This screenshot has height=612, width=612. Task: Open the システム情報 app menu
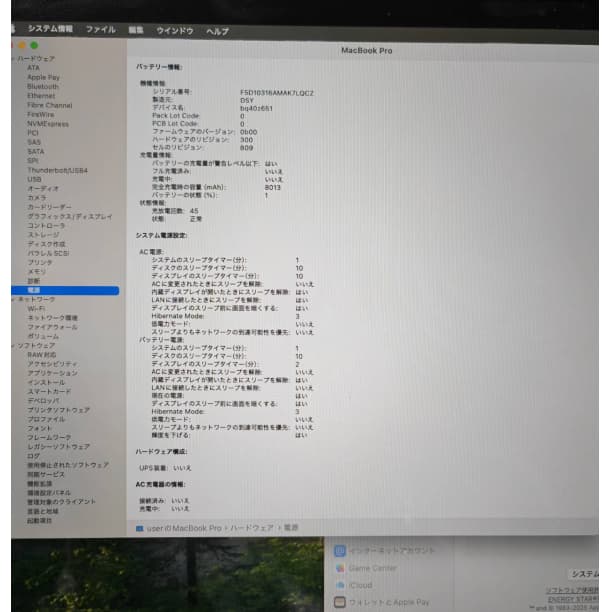[50, 28]
